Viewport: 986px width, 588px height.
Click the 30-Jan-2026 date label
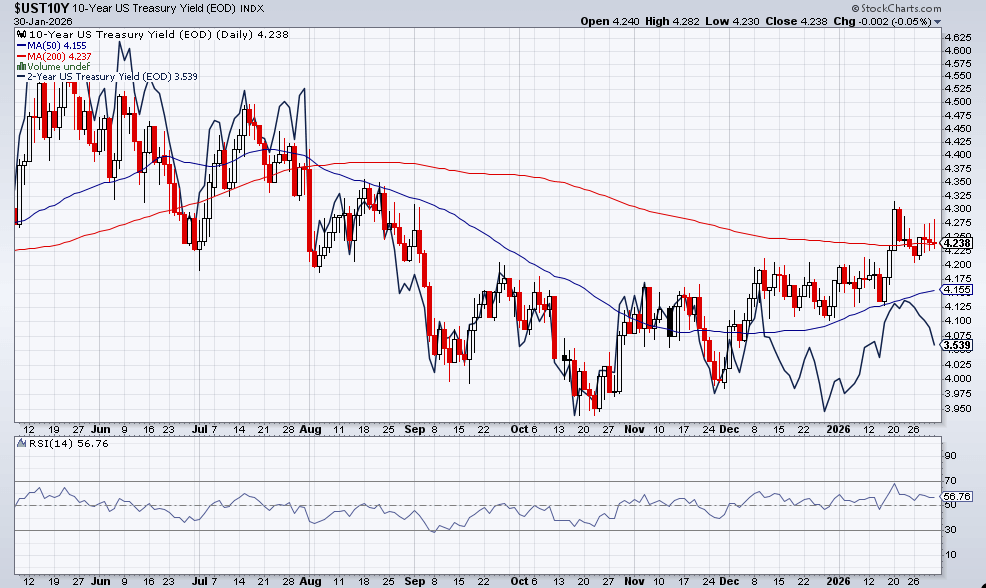[x=34, y=21]
